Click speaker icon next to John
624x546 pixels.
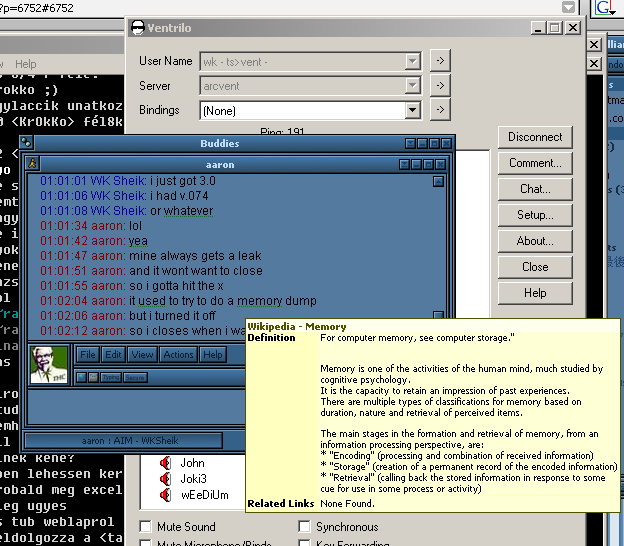click(165, 463)
